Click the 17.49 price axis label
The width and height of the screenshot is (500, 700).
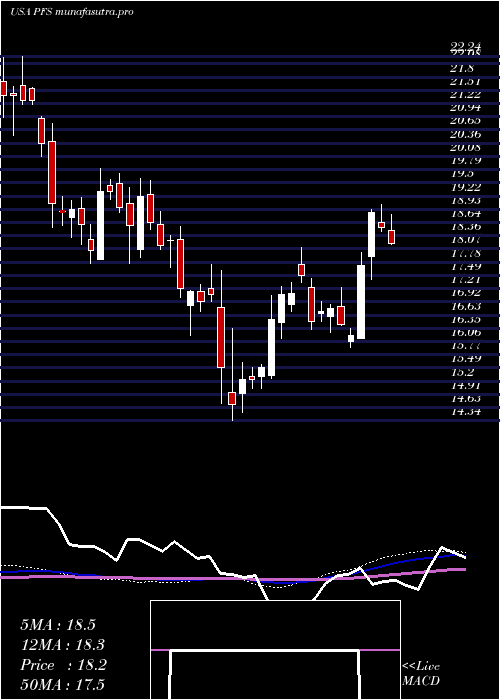coord(465,266)
